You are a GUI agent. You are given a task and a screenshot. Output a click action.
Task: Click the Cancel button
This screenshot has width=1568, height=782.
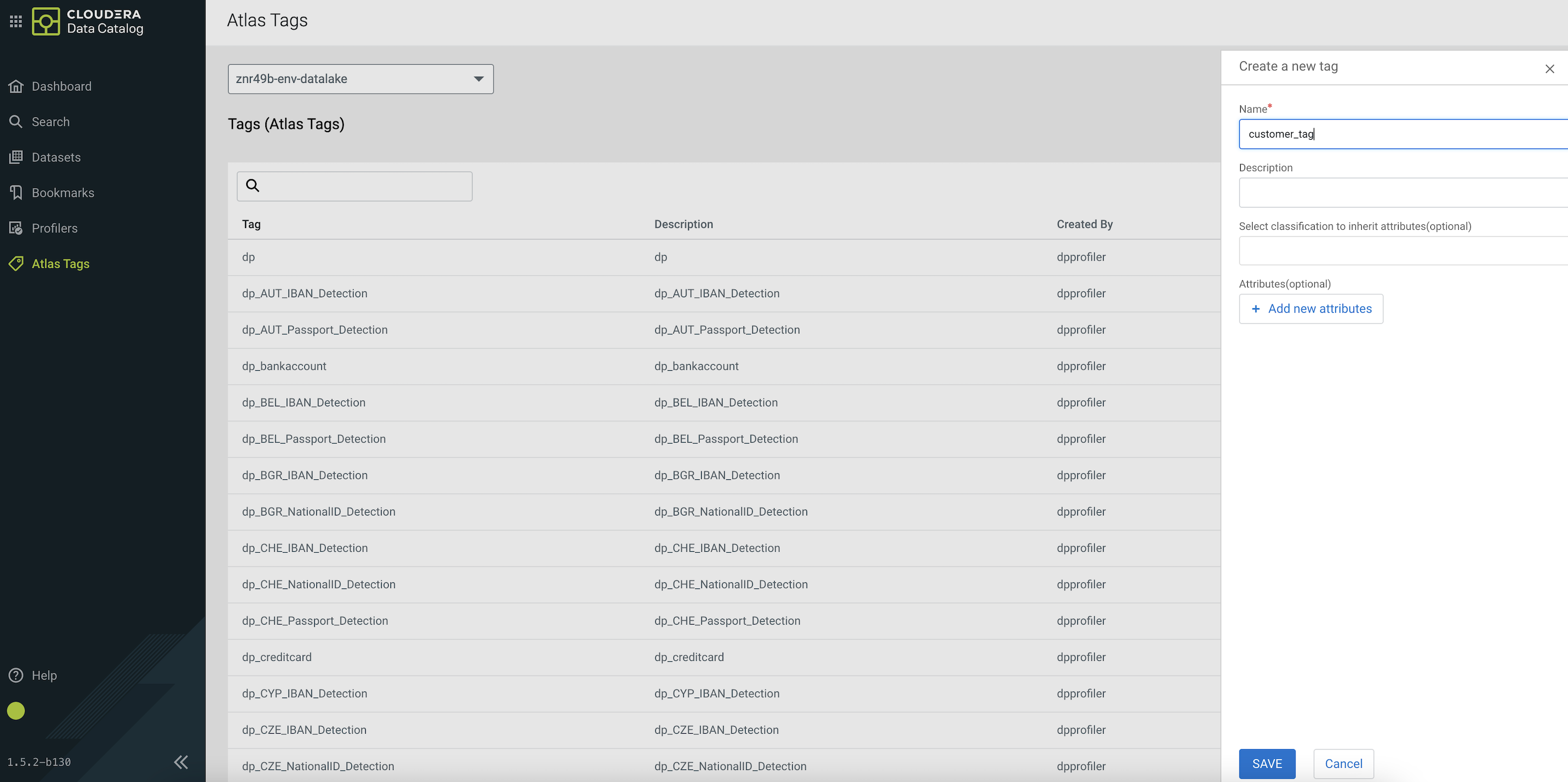click(x=1343, y=764)
